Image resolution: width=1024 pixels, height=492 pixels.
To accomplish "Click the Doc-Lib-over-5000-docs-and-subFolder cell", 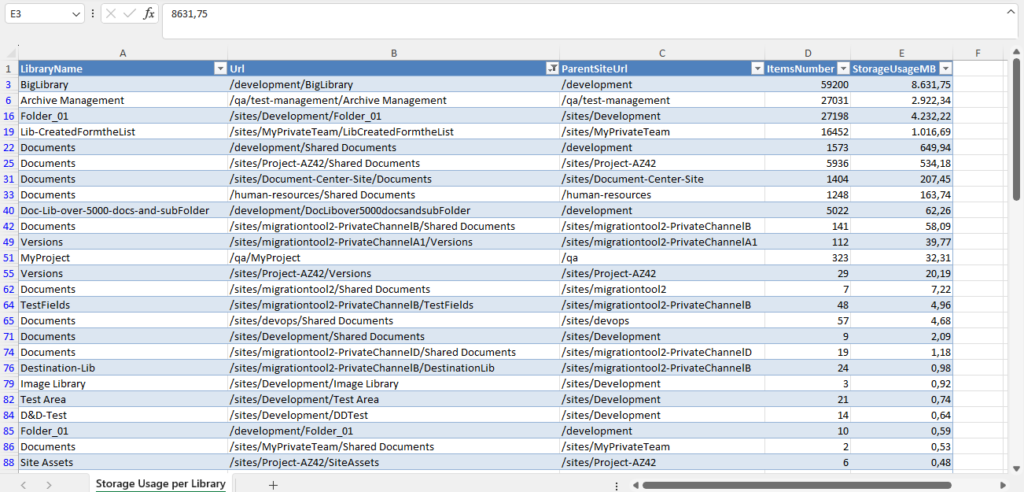I will tap(123, 210).
